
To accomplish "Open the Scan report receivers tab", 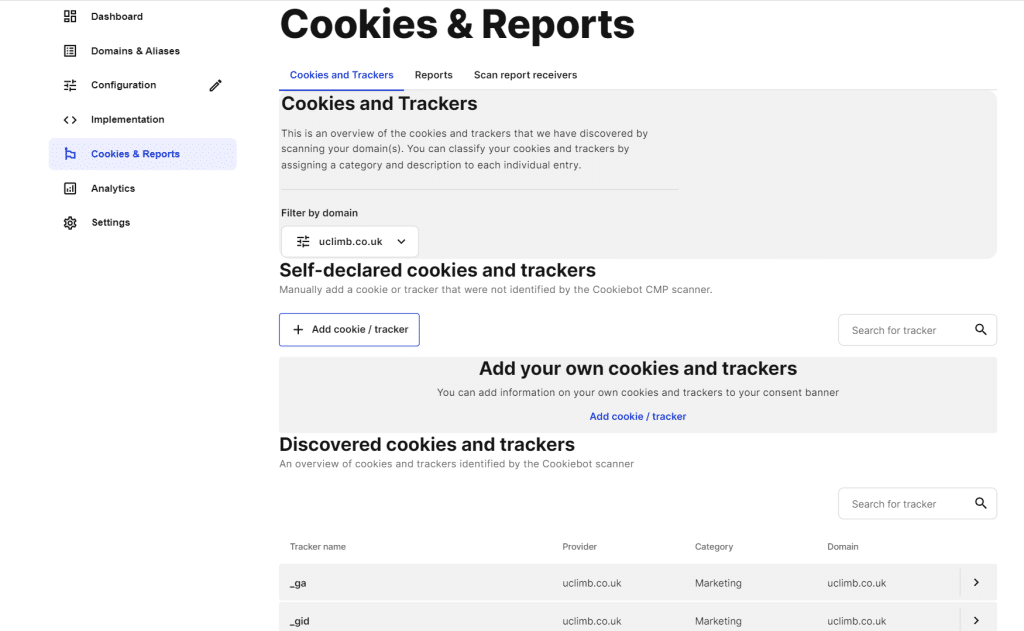I will tap(524, 74).
